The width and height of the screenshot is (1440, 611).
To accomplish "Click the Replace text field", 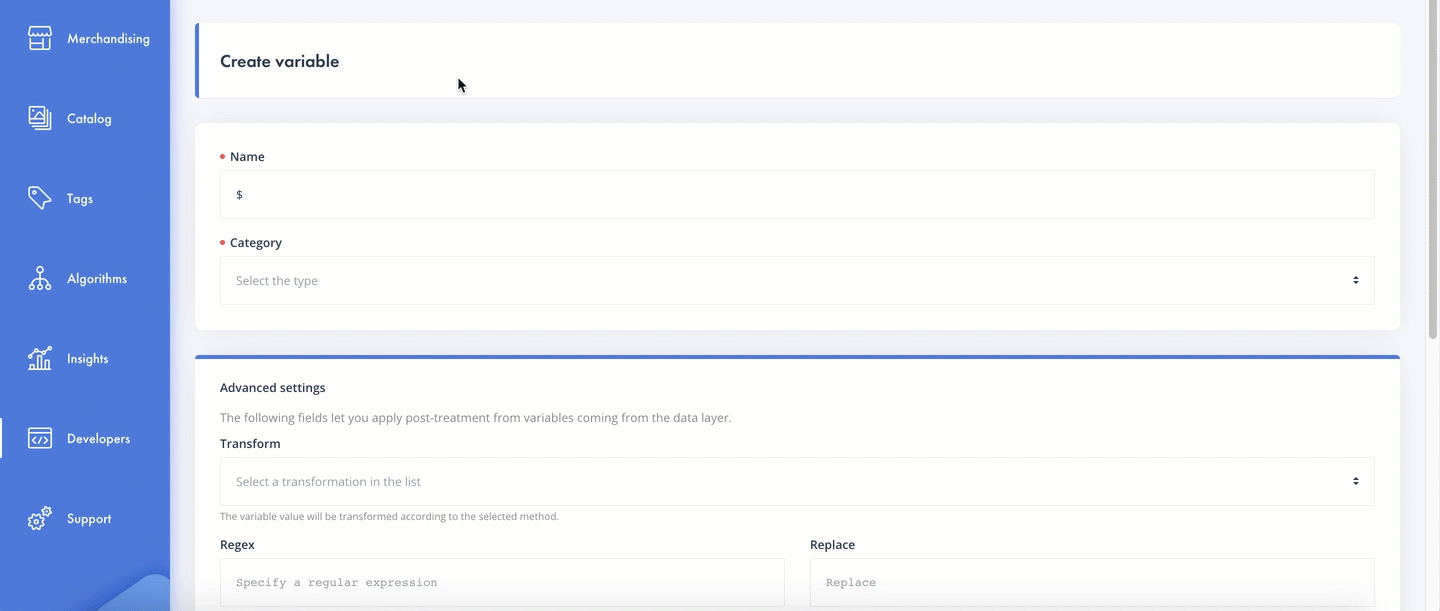I will 1092,583.
